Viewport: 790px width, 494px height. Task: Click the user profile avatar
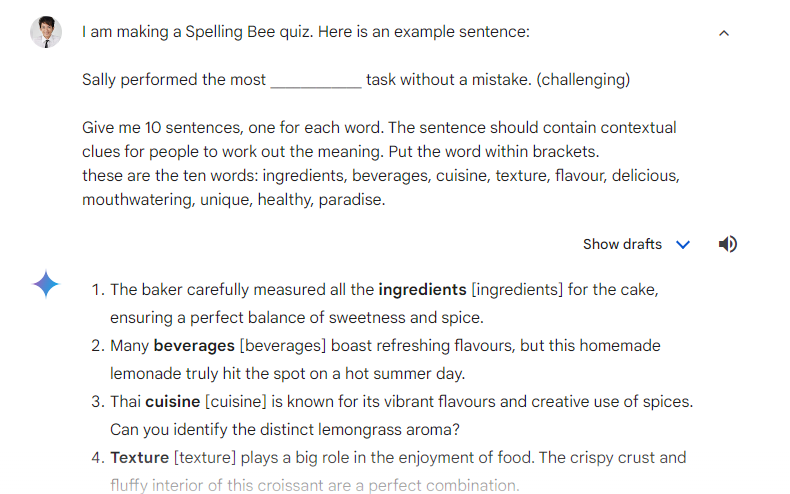pyautogui.click(x=46, y=32)
